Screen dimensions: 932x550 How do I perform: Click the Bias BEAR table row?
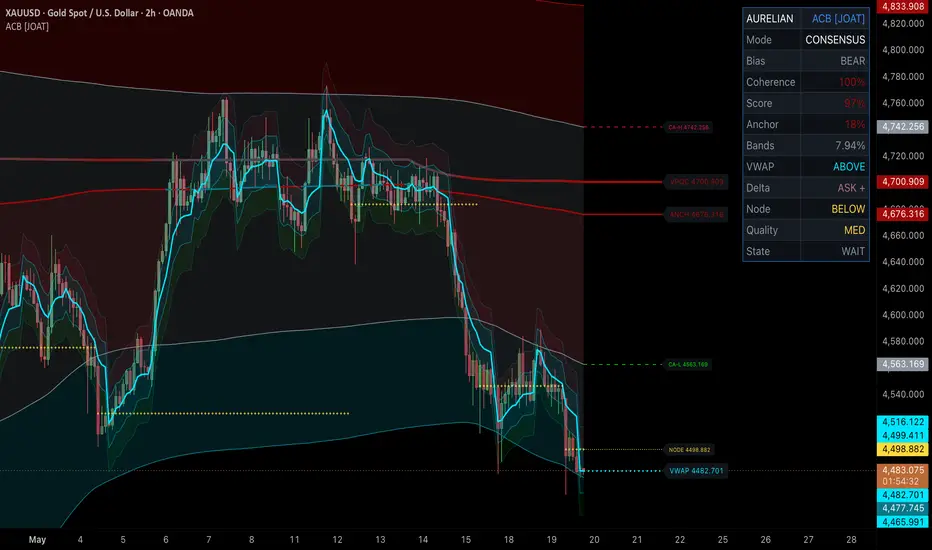pos(805,61)
